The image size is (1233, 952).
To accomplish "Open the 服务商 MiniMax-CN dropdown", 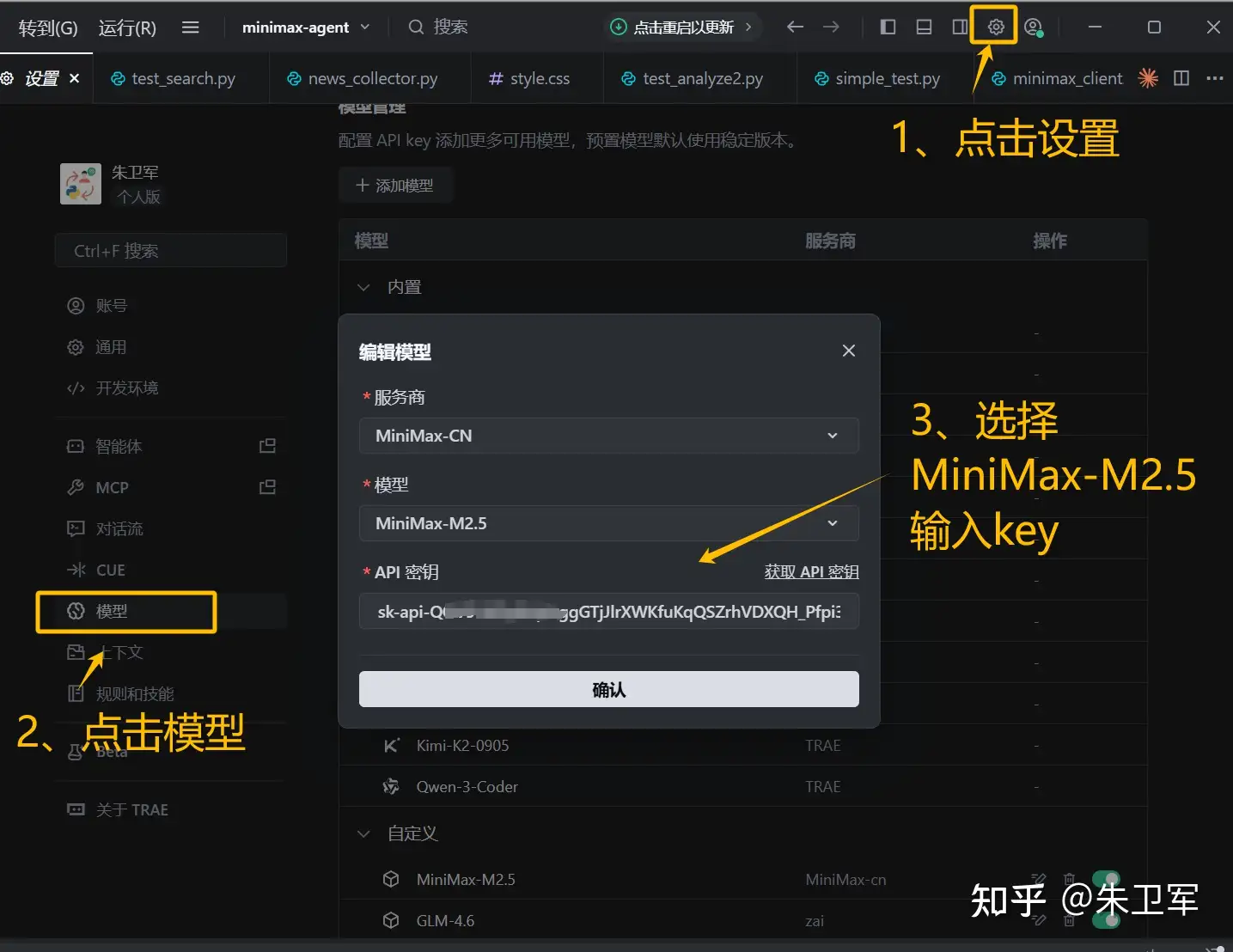I will 608,436.
